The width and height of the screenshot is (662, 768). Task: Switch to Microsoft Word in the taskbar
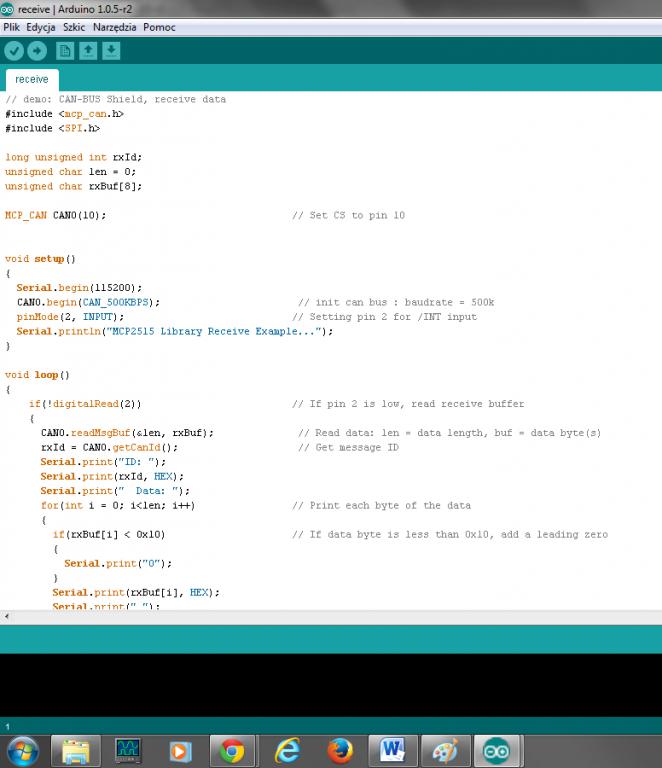(392, 751)
